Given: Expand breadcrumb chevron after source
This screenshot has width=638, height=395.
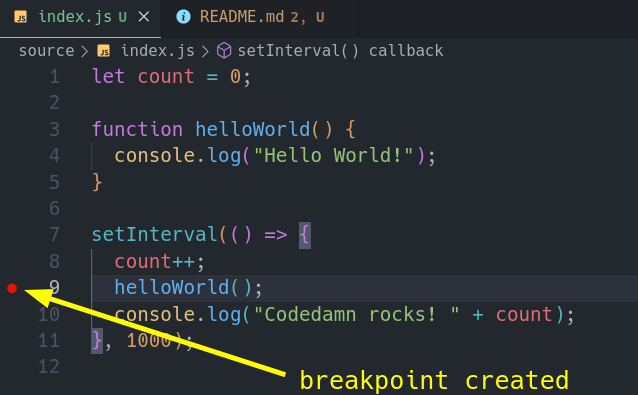Looking at the screenshot, I should 84,51.
